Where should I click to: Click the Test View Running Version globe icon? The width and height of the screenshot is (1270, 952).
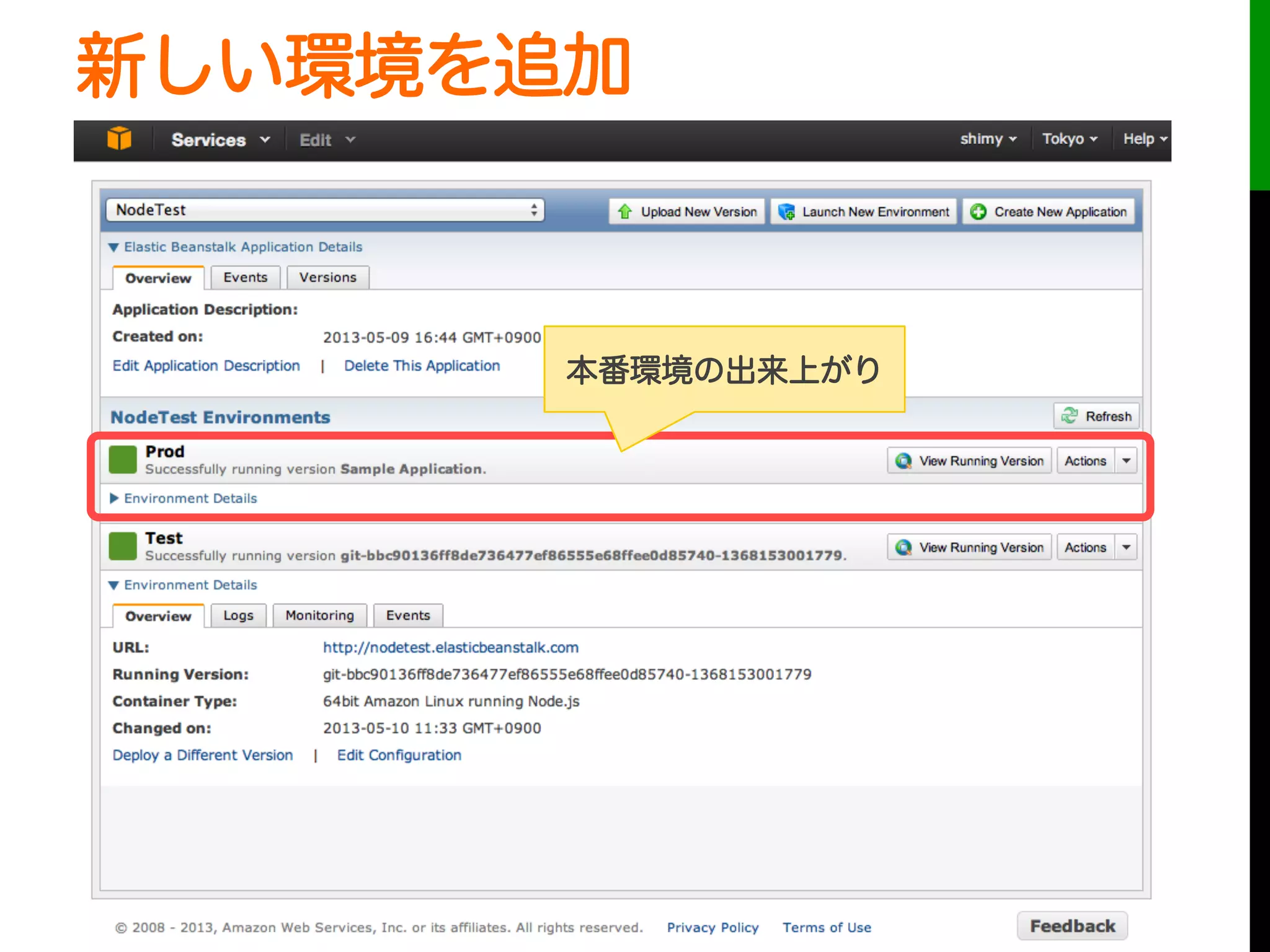(904, 547)
